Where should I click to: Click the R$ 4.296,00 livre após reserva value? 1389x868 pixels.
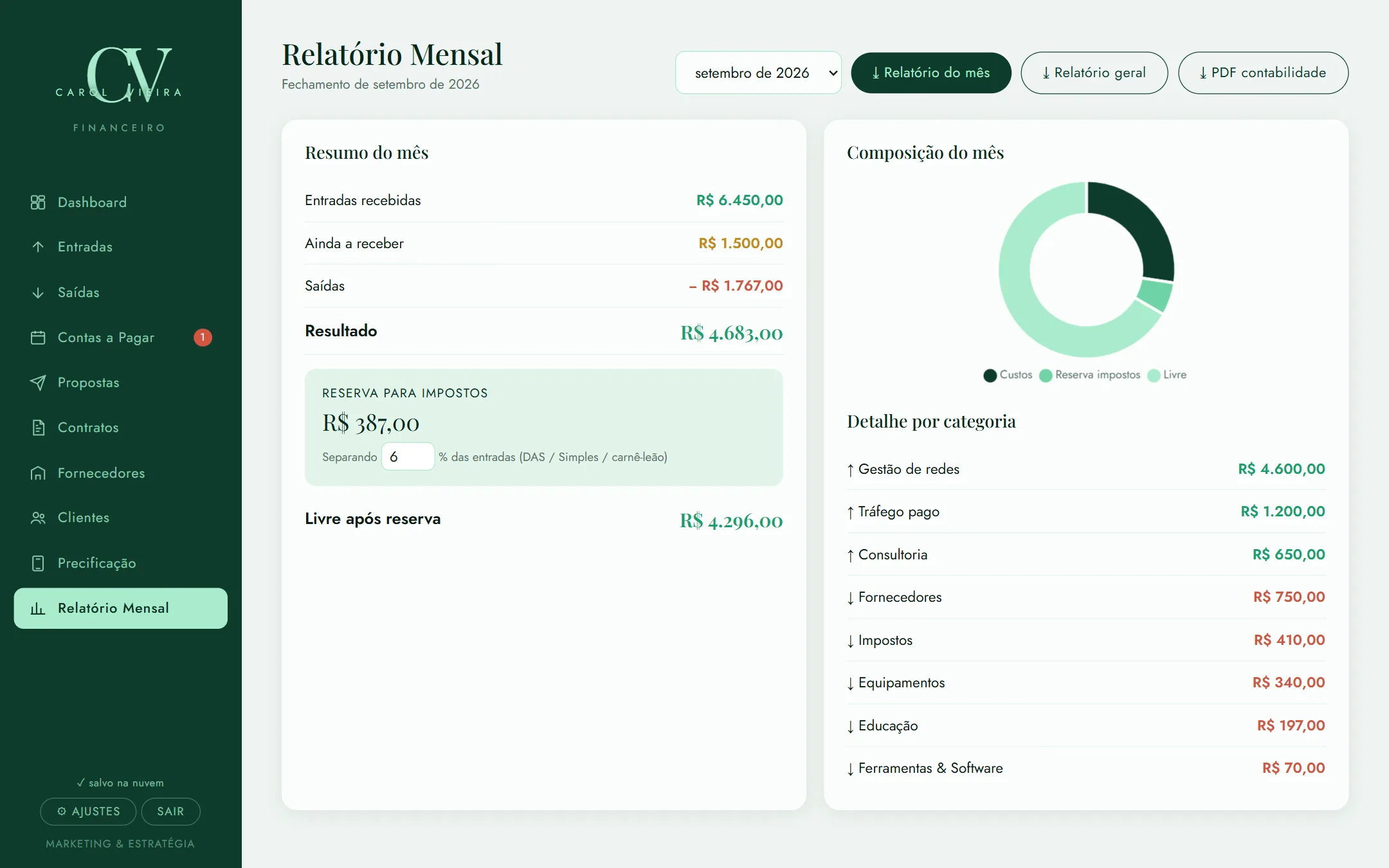pos(732,521)
